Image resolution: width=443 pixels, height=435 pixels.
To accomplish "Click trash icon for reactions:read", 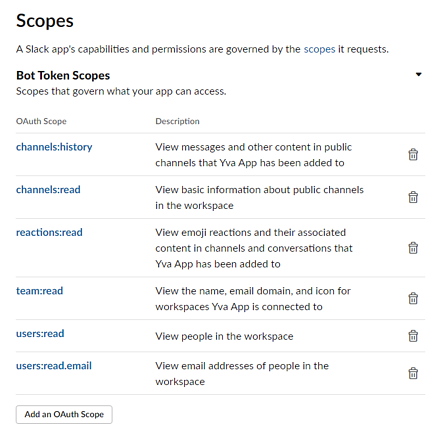I will [x=413, y=248].
